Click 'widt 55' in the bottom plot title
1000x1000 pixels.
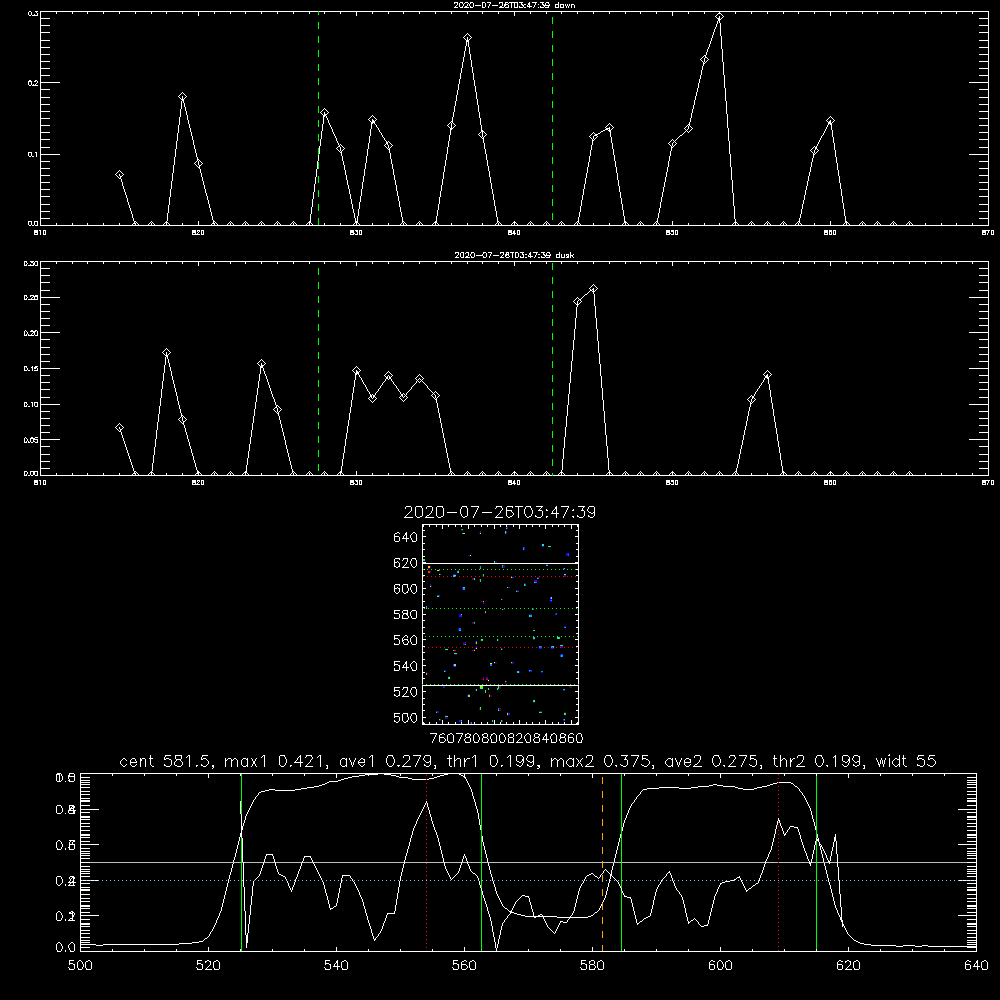(x=906, y=761)
